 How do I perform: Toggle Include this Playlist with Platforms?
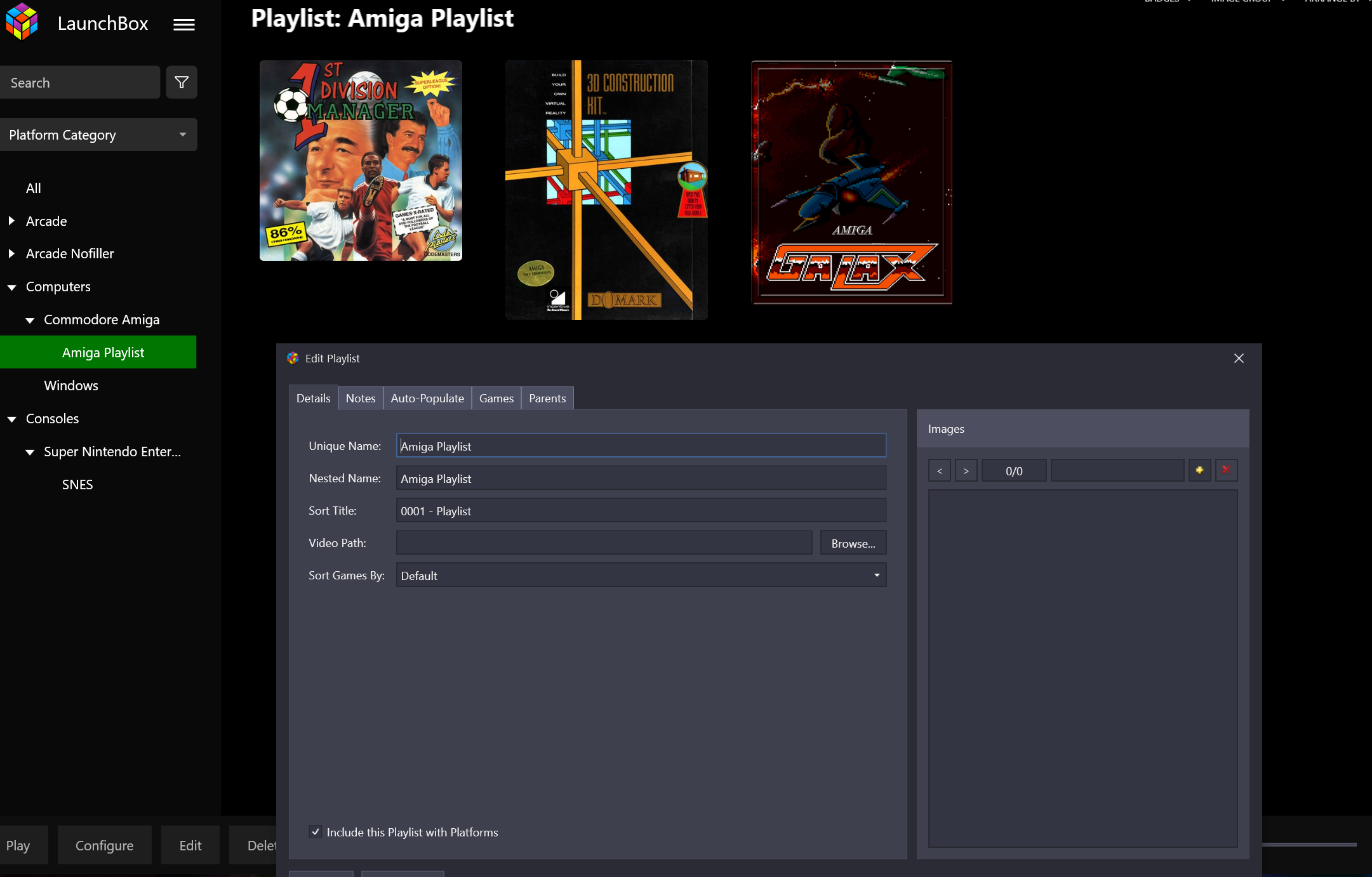point(316,832)
